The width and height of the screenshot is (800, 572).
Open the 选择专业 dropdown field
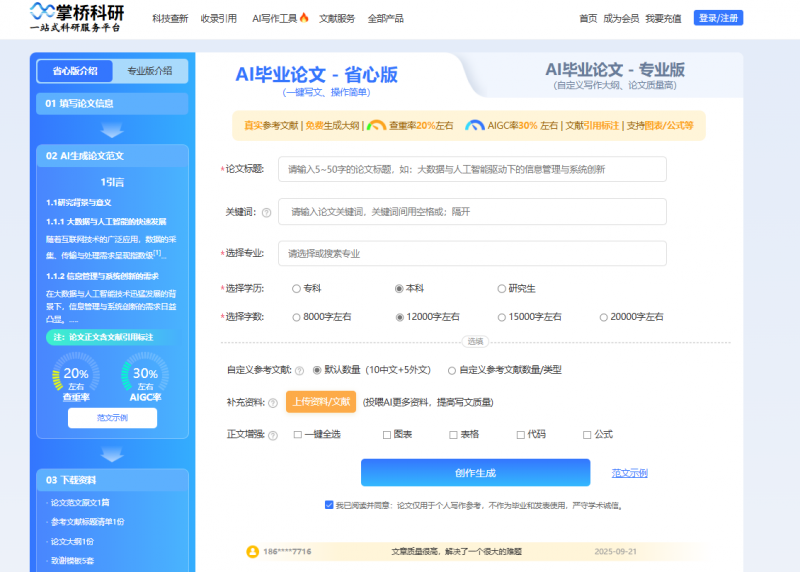[472, 254]
